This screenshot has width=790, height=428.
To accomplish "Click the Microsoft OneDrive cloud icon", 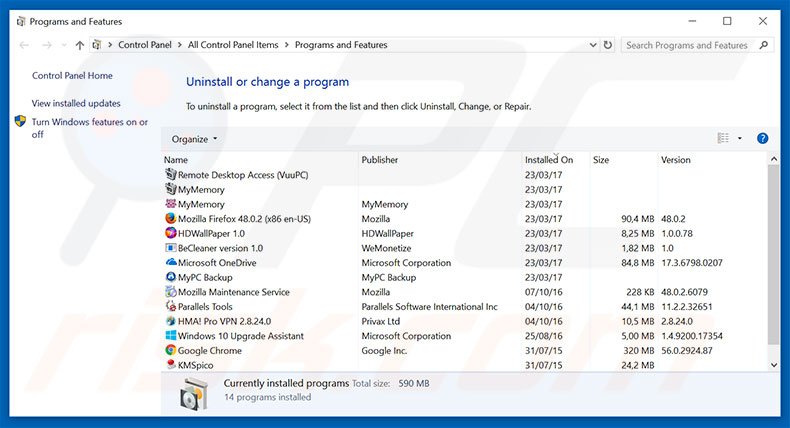I will tap(171, 262).
